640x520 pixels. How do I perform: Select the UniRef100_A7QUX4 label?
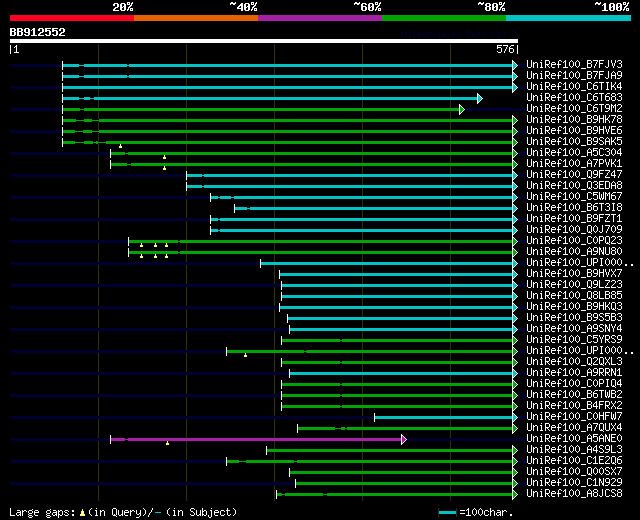pyautogui.click(x=574, y=428)
